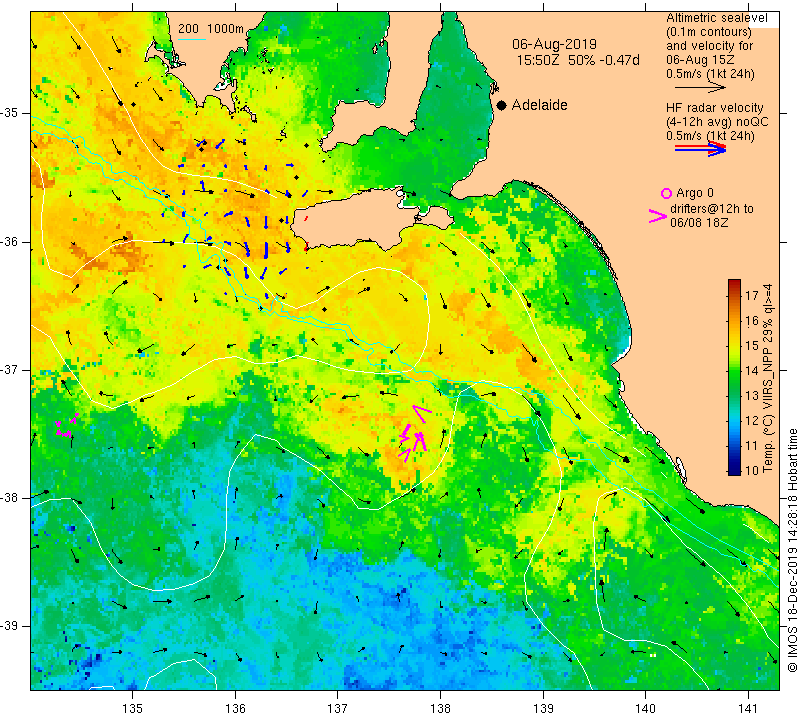The image size is (800, 720).
Task: Click the '-38' latitude axis label
Action: click(9, 498)
